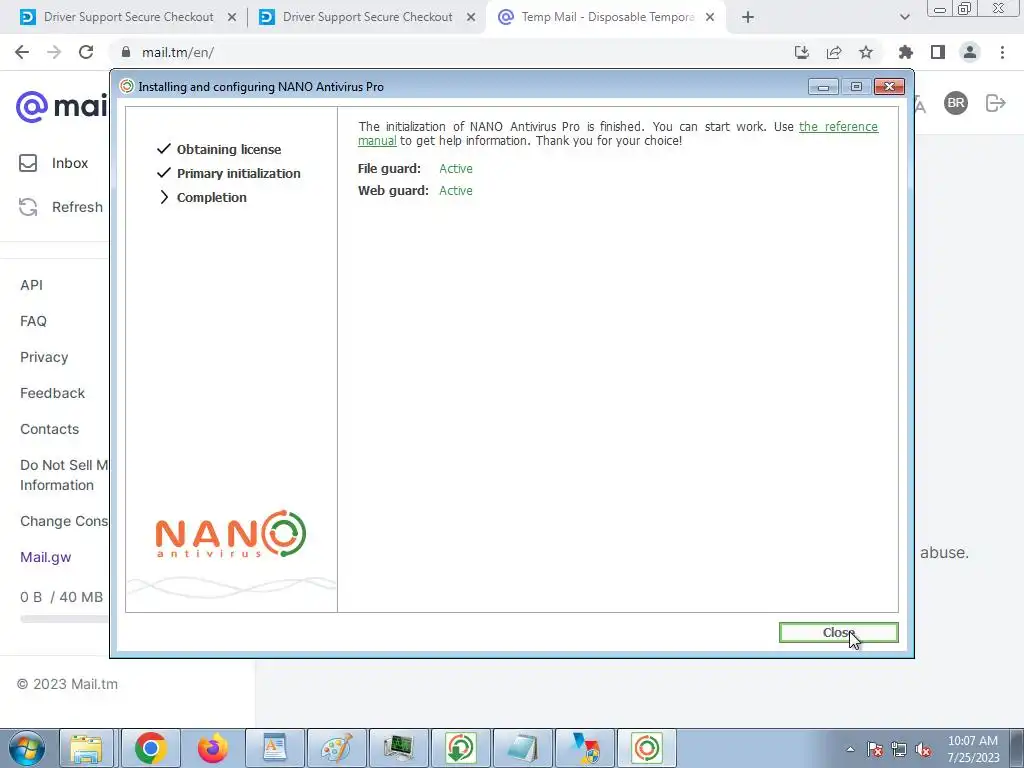This screenshot has width=1024, height=768.
Task: Close the Temp Mail tab
Action: [x=710, y=18]
